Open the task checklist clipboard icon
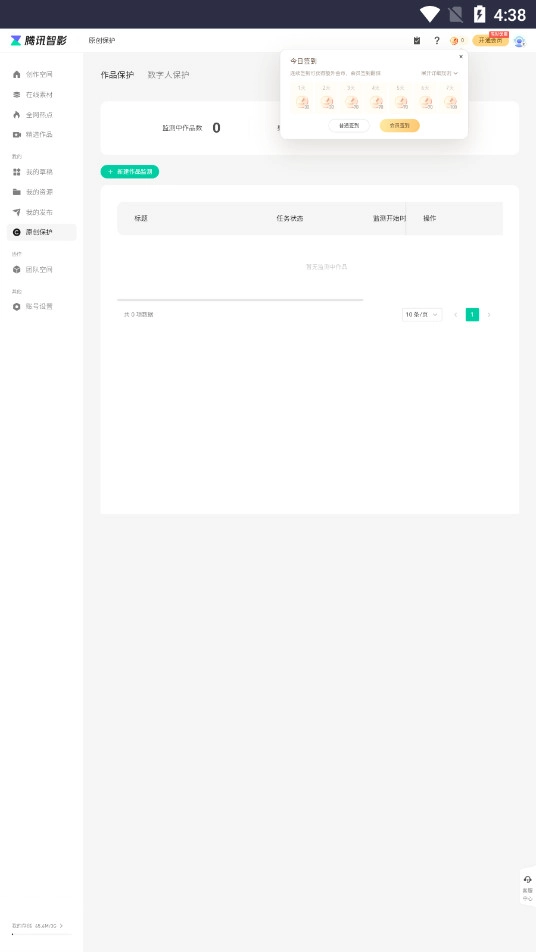 tap(416, 41)
